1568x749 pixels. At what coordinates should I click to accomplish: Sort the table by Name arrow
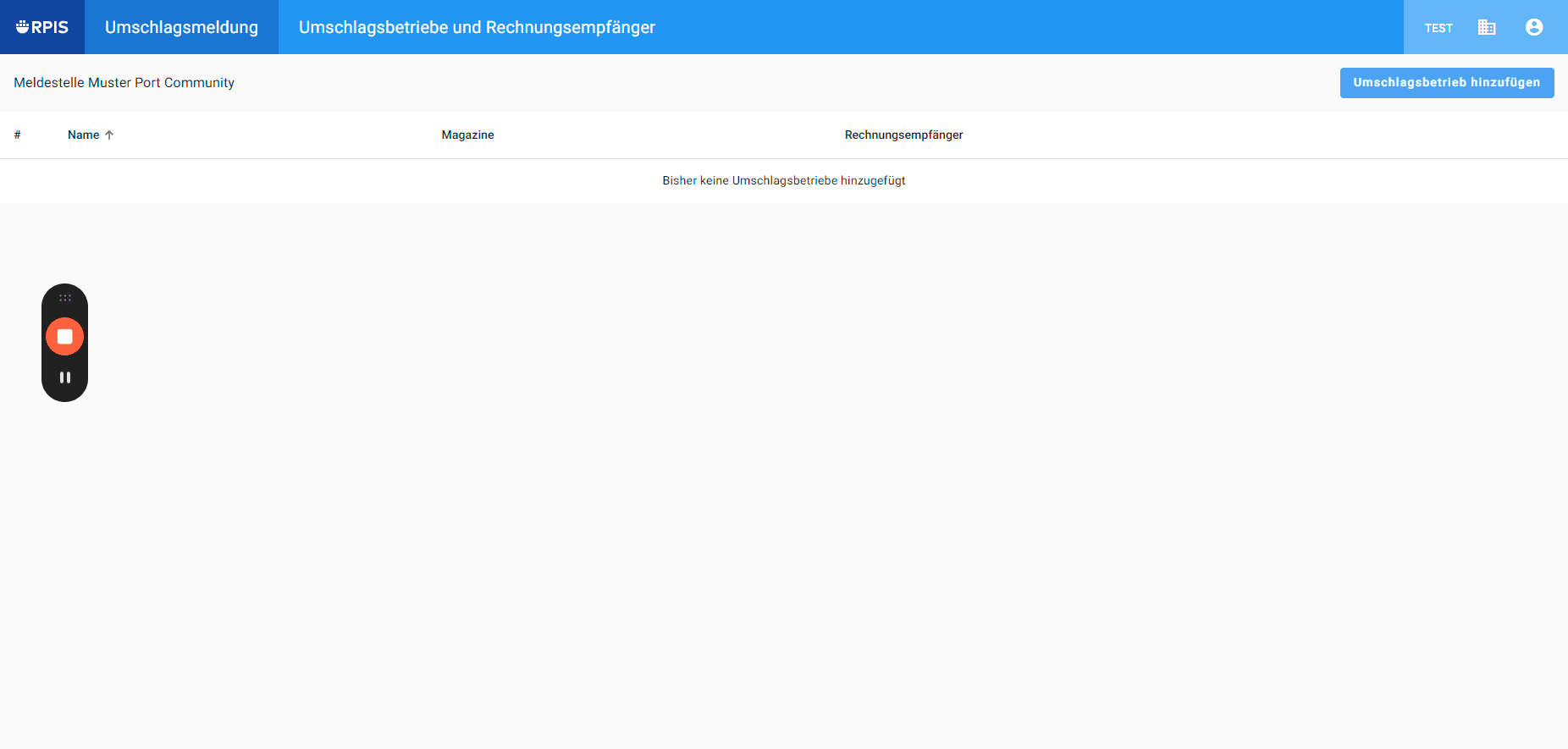(x=109, y=135)
